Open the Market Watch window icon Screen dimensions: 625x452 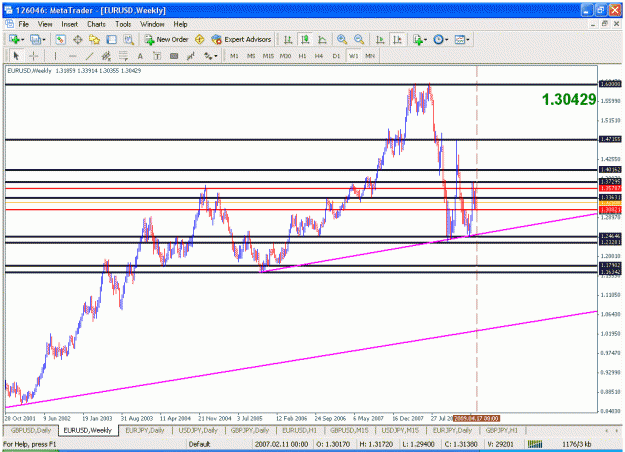tap(60, 39)
